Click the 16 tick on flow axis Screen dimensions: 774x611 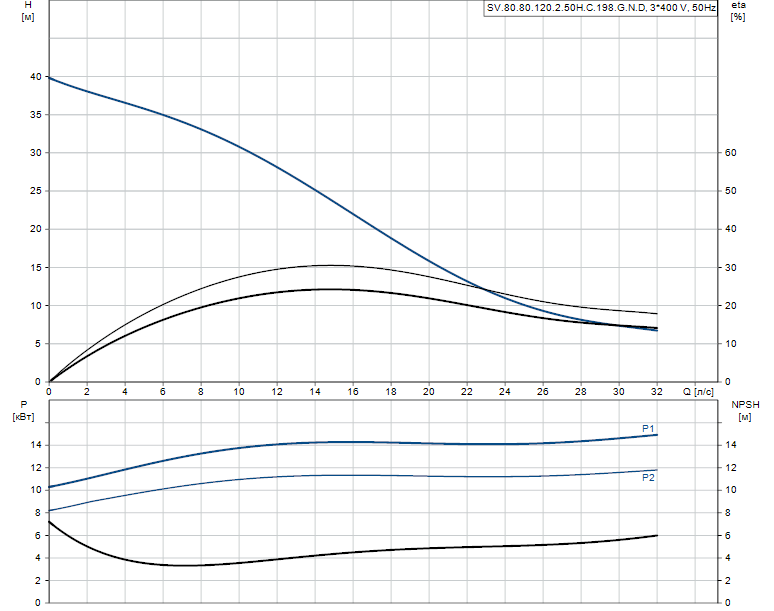353,391
